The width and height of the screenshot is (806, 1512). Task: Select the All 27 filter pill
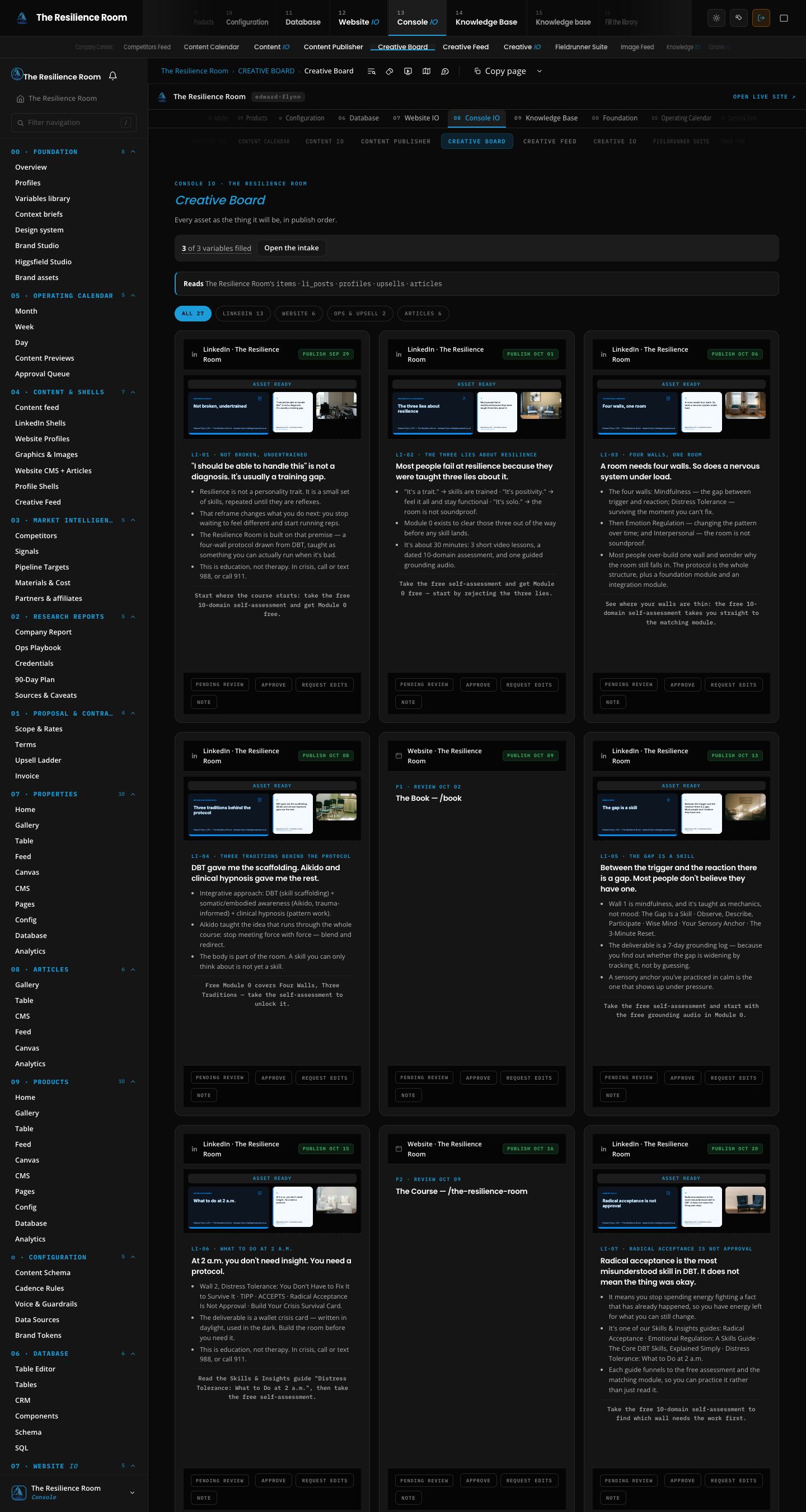(x=193, y=314)
